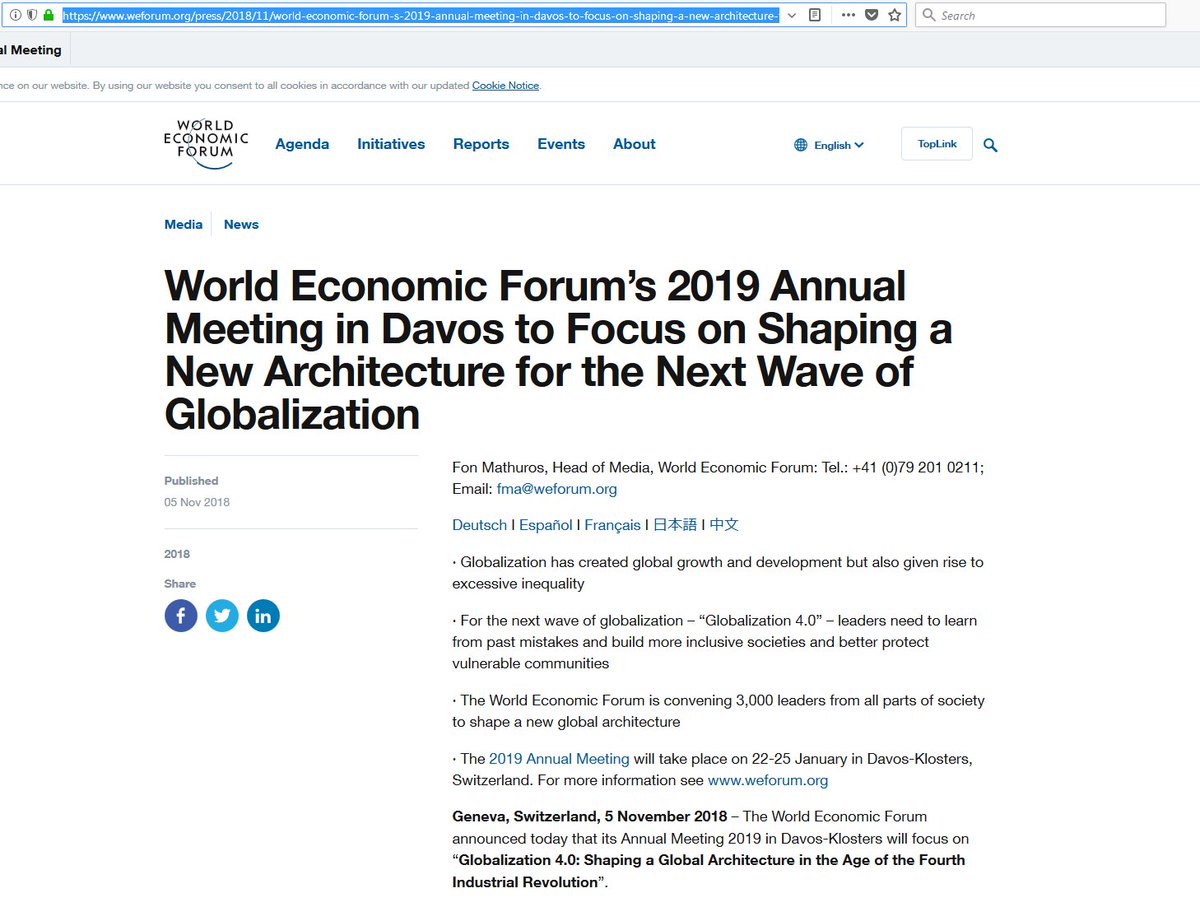Screen dimensions: 1200x907
Task: Share the article on Facebook
Action: [x=181, y=616]
